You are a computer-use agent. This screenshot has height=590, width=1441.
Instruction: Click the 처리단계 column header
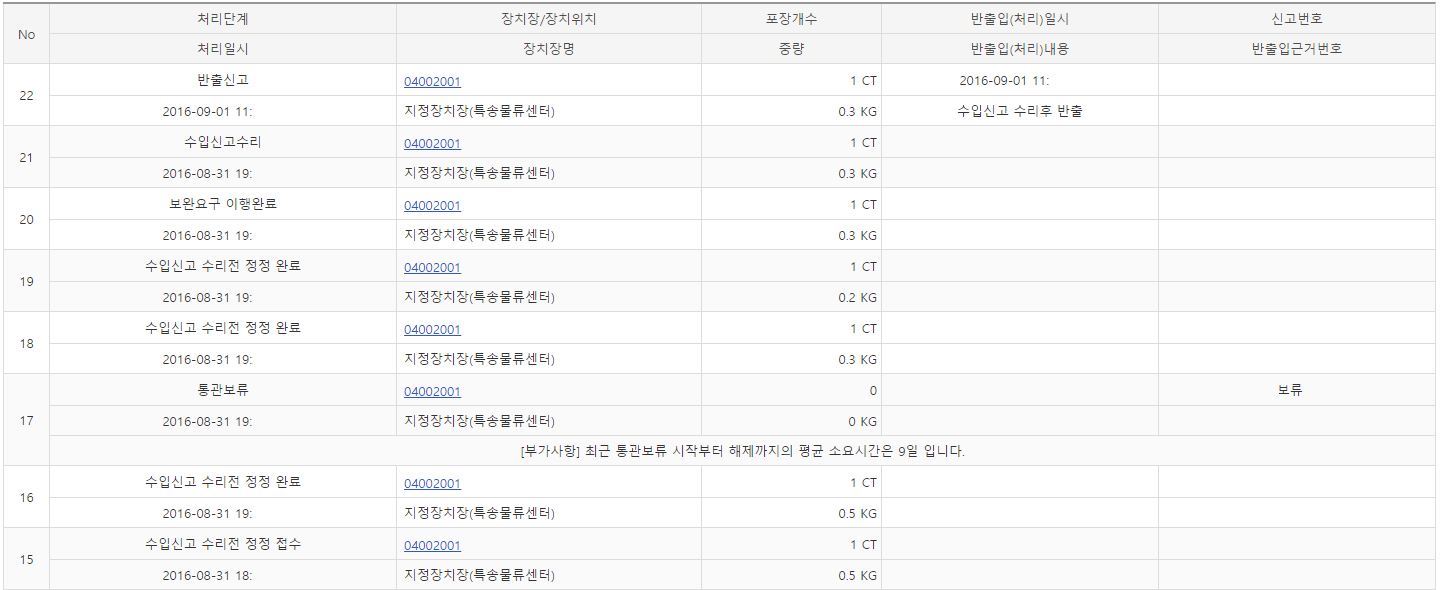pos(223,19)
